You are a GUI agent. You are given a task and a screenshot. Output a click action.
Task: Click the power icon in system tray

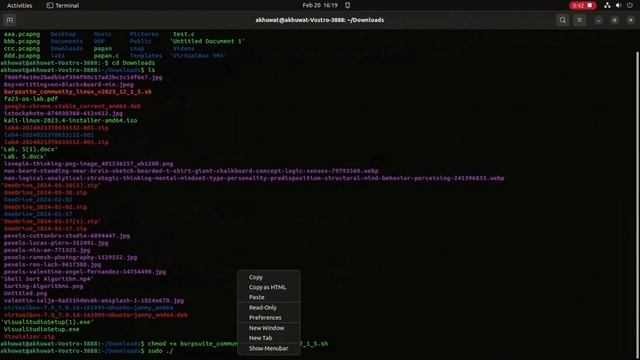[x=630, y=5]
